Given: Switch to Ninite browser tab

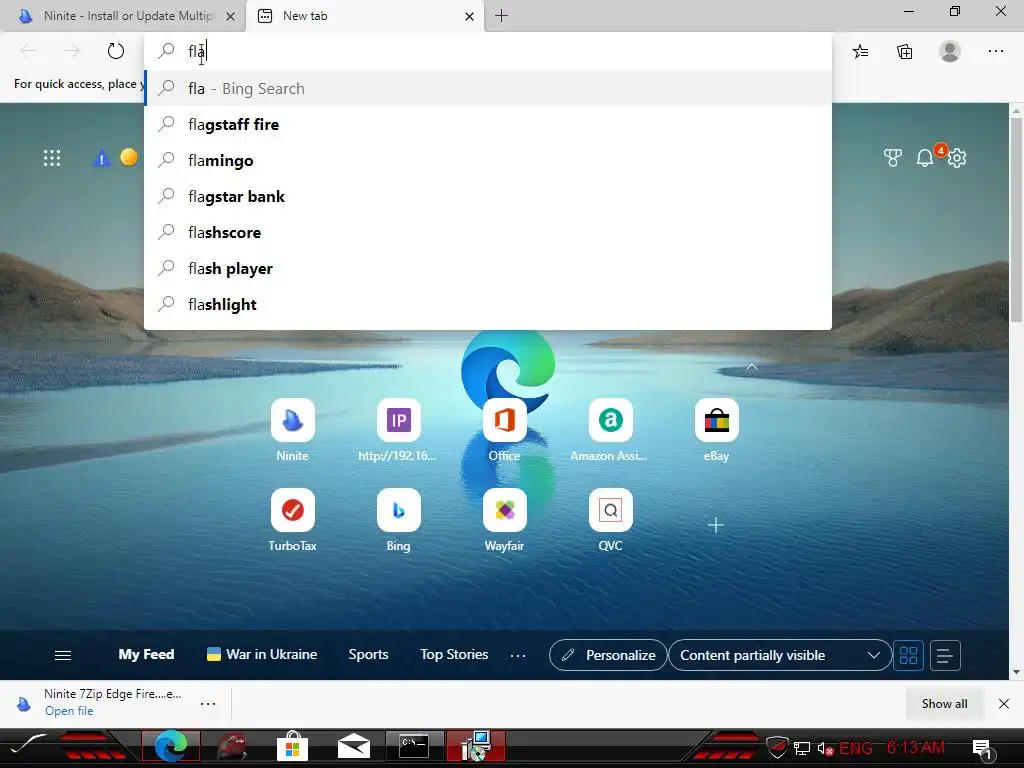Looking at the screenshot, I should (x=122, y=16).
